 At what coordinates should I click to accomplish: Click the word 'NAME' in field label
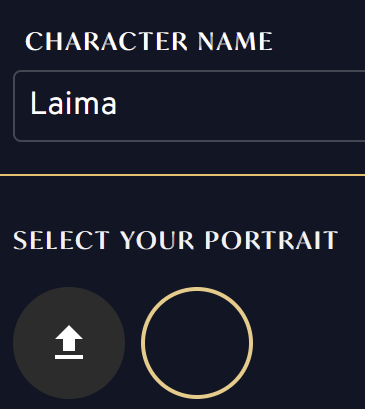(235, 41)
